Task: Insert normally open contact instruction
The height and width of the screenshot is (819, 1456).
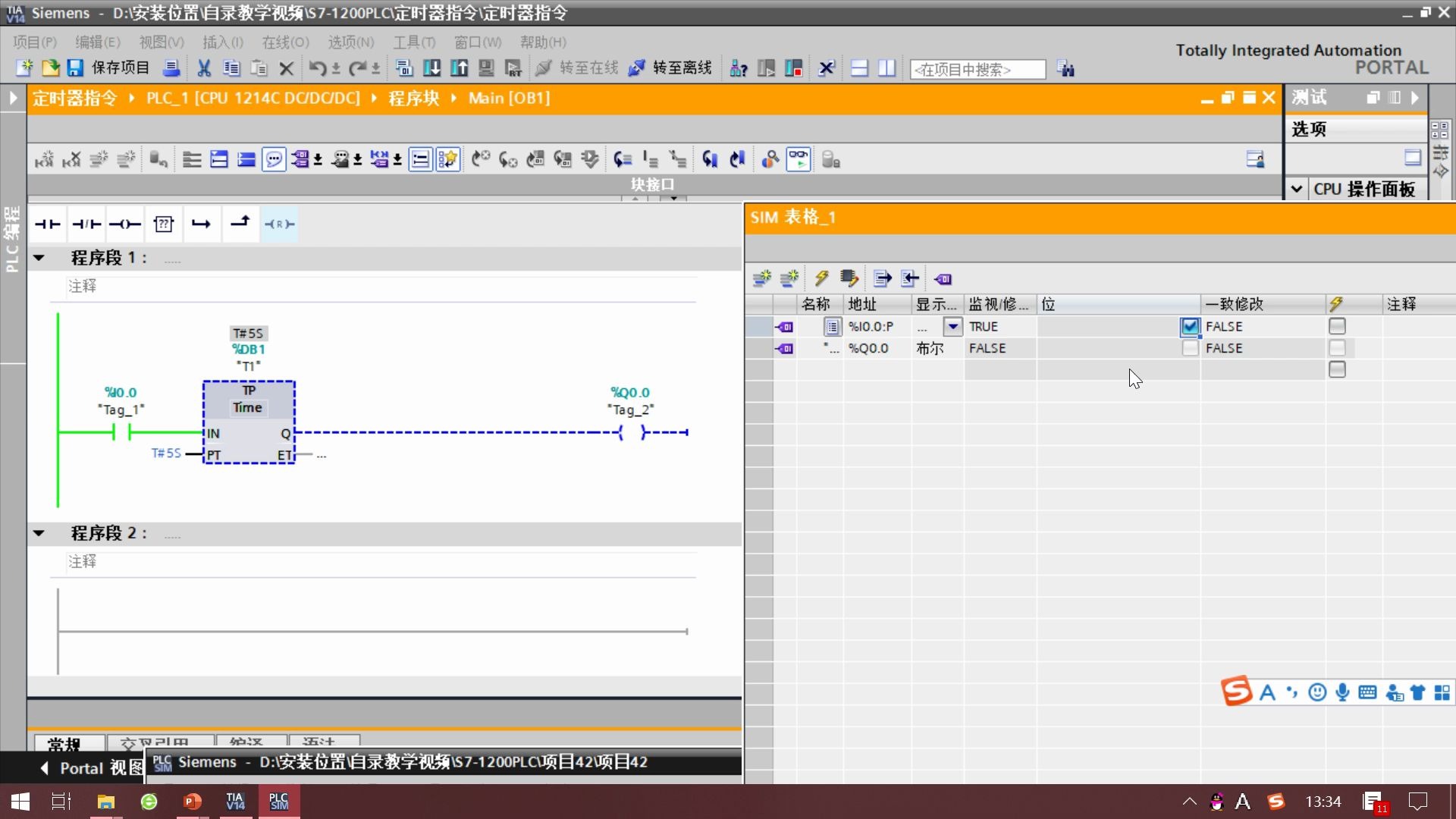Action: pyautogui.click(x=47, y=224)
